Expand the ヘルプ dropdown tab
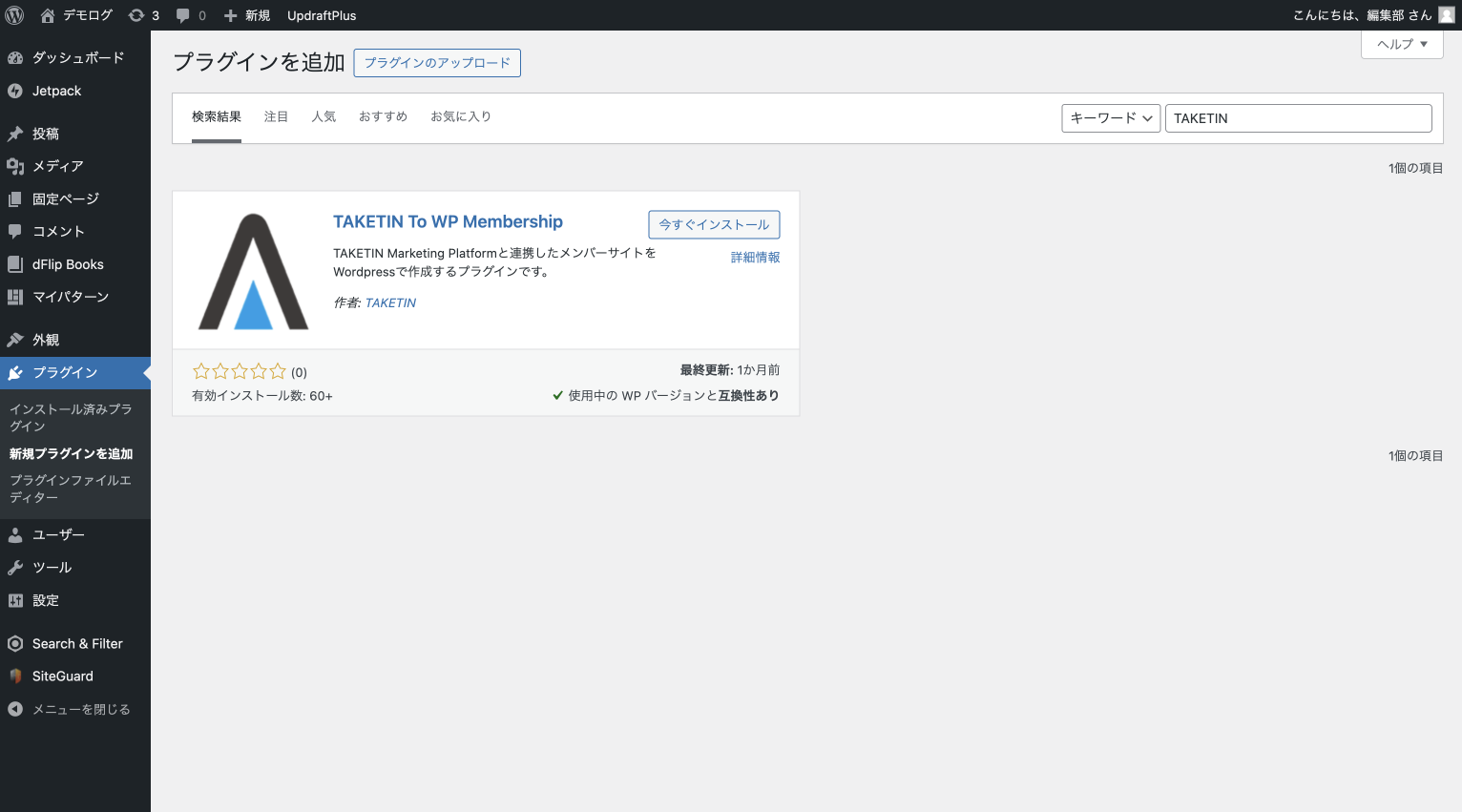Image resolution: width=1462 pixels, height=812 pixels. 1402,44
